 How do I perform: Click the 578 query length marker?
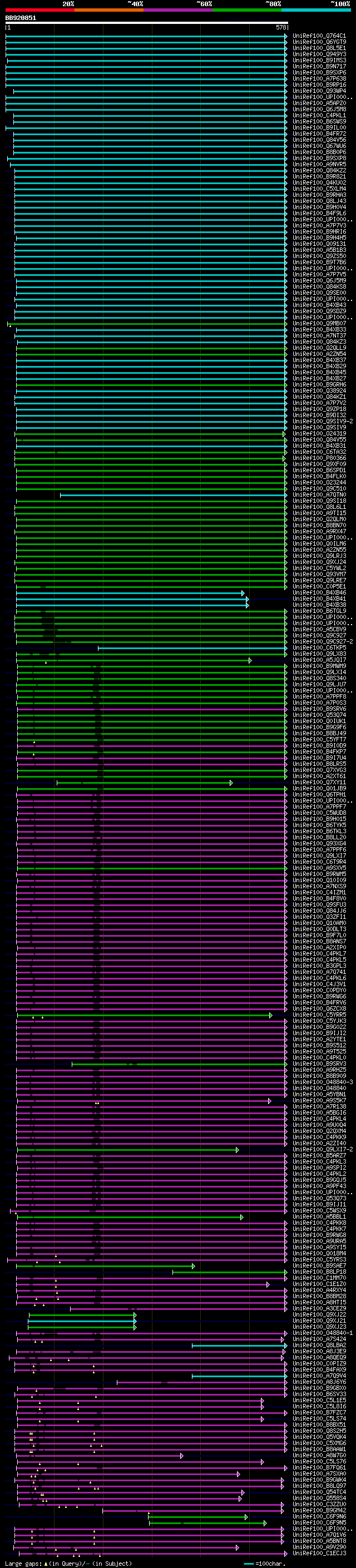281,27
